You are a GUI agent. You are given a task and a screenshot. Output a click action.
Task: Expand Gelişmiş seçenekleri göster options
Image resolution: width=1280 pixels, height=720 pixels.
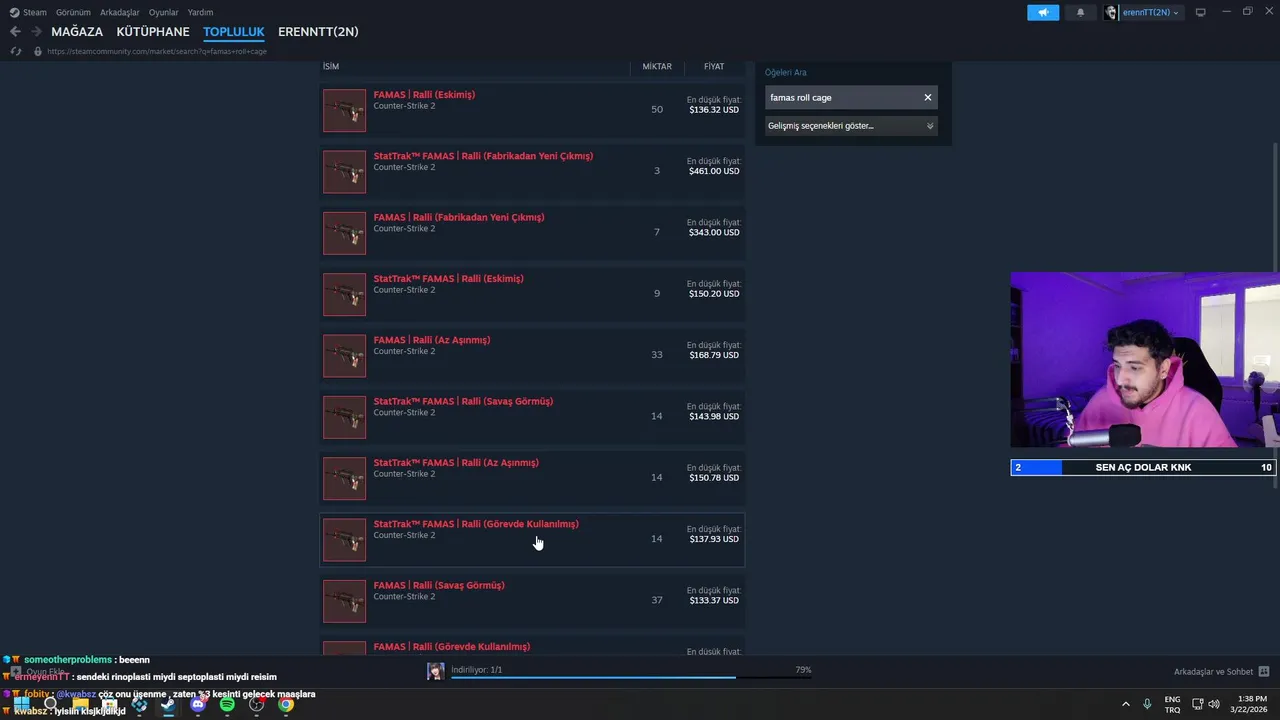tap(851, 126)
